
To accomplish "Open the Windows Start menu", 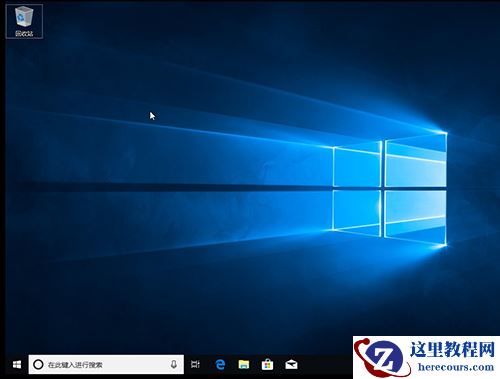I will 17,365.
